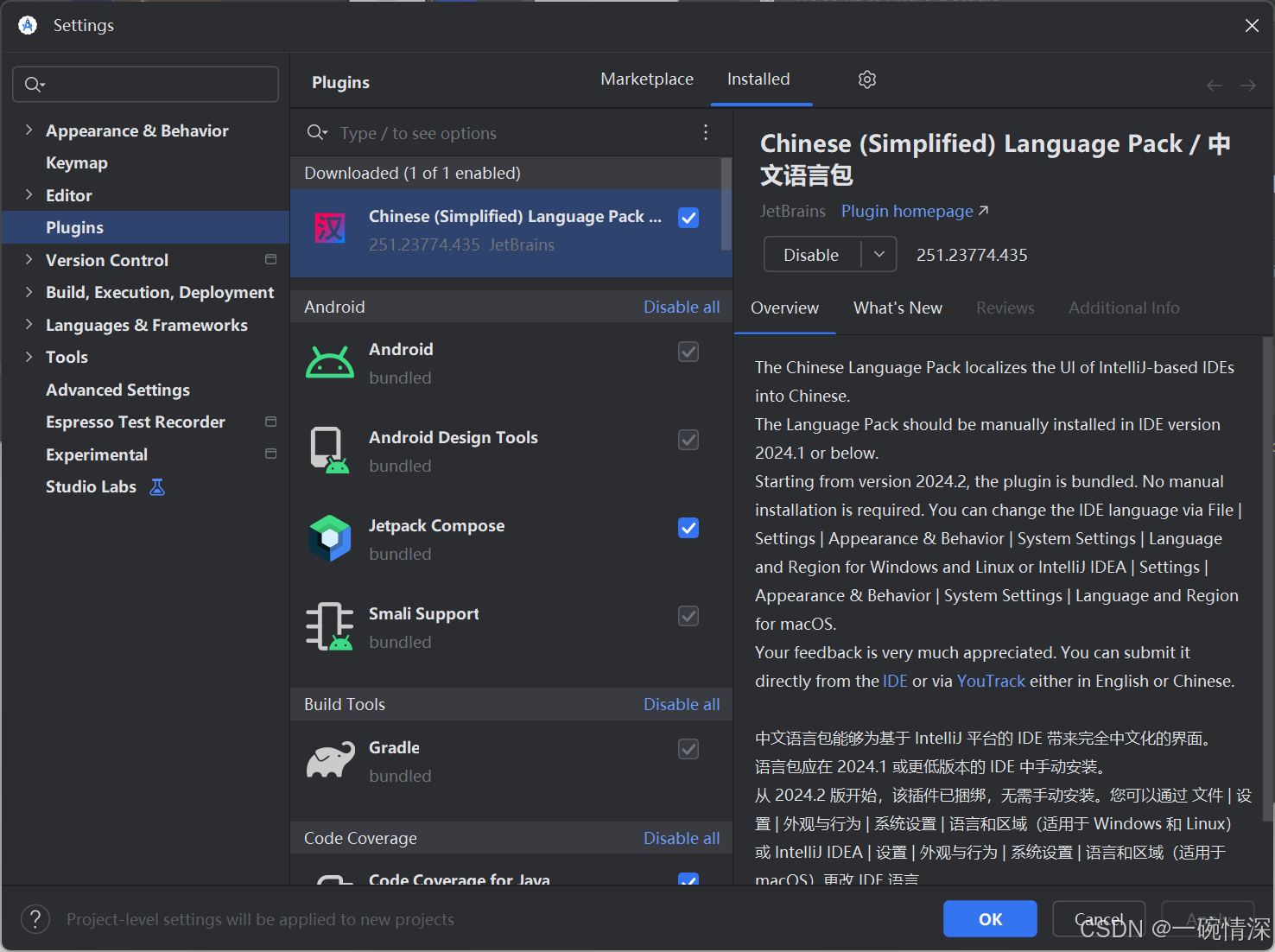Click the Android Studio logo in title bar
Viewport: 1275px width, 952px height.
coord(28,25)
